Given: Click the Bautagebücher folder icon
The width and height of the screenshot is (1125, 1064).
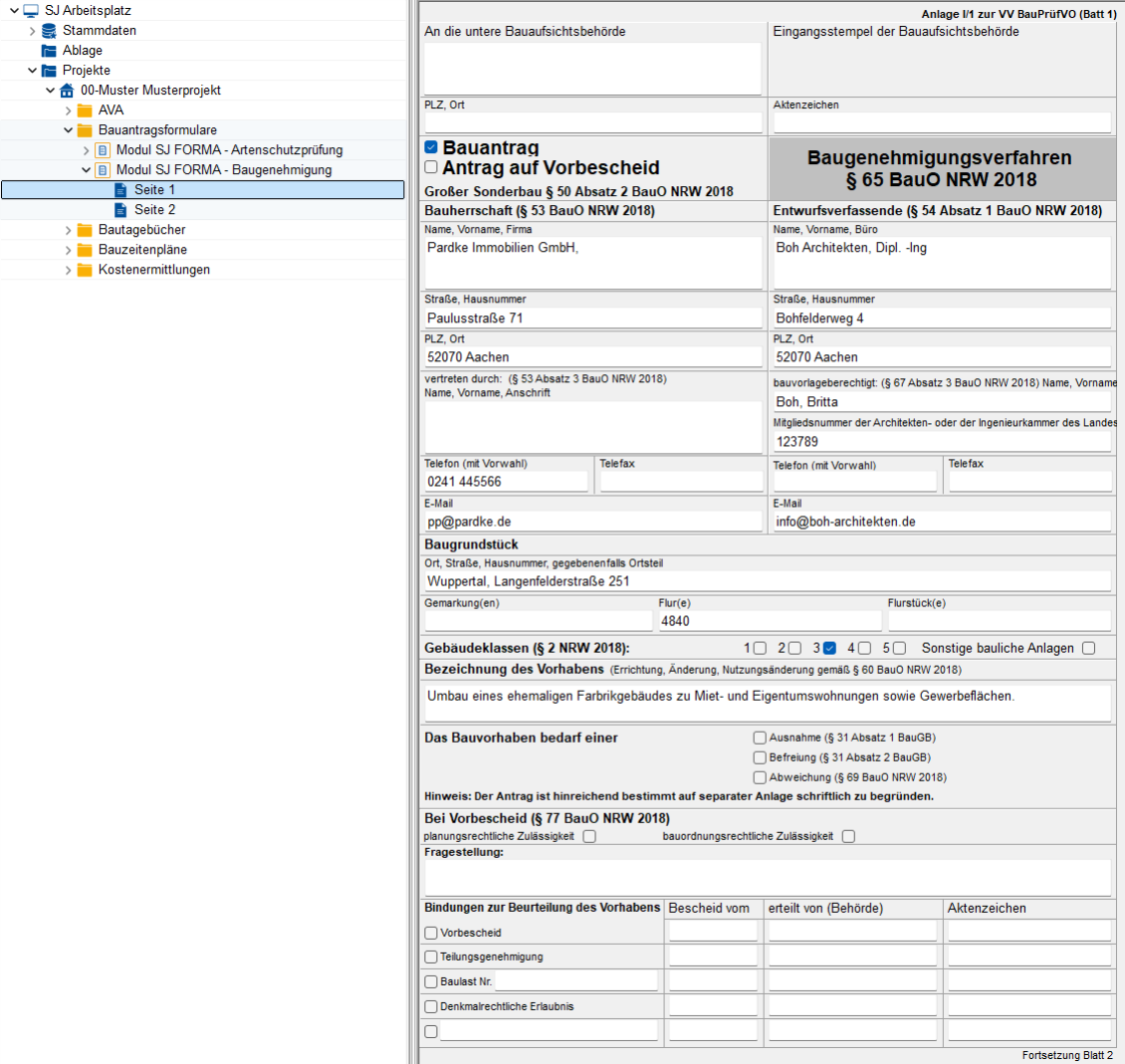Looking at the screenshot, I should pos(85,230).
